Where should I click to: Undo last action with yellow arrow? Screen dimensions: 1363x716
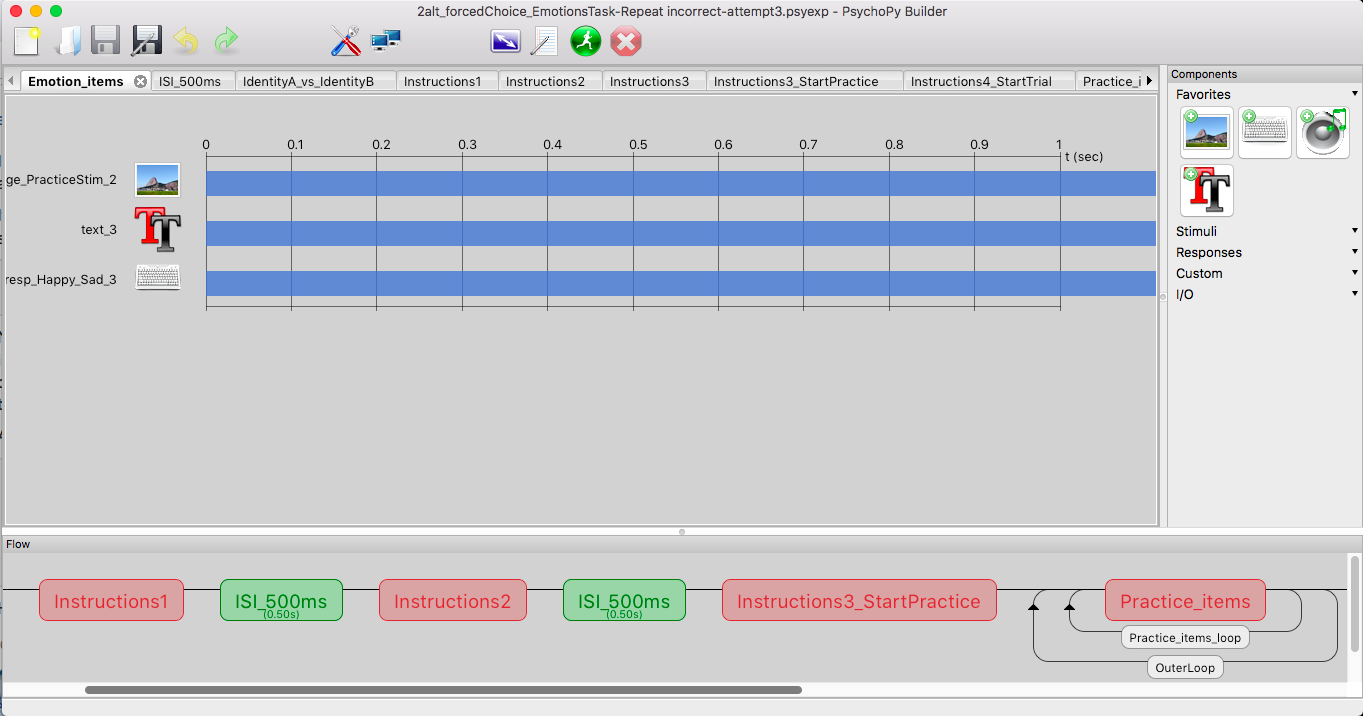(x=186, y=41)
